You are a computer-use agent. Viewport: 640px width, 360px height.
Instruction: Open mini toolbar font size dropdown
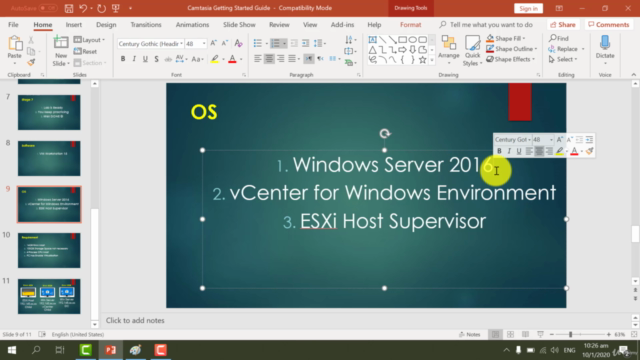pyautogui.click(x=551, y=140)
